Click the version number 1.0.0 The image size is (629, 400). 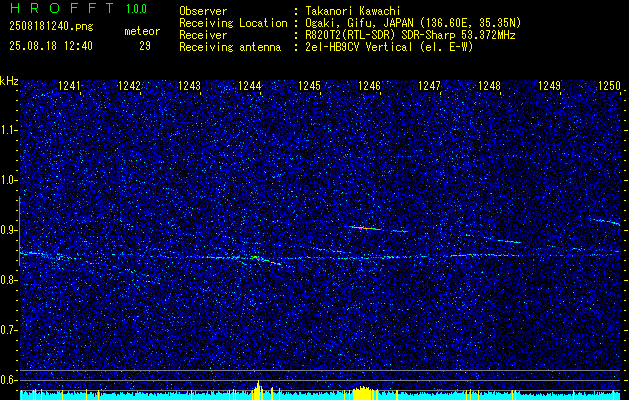[x=136, y=9]
